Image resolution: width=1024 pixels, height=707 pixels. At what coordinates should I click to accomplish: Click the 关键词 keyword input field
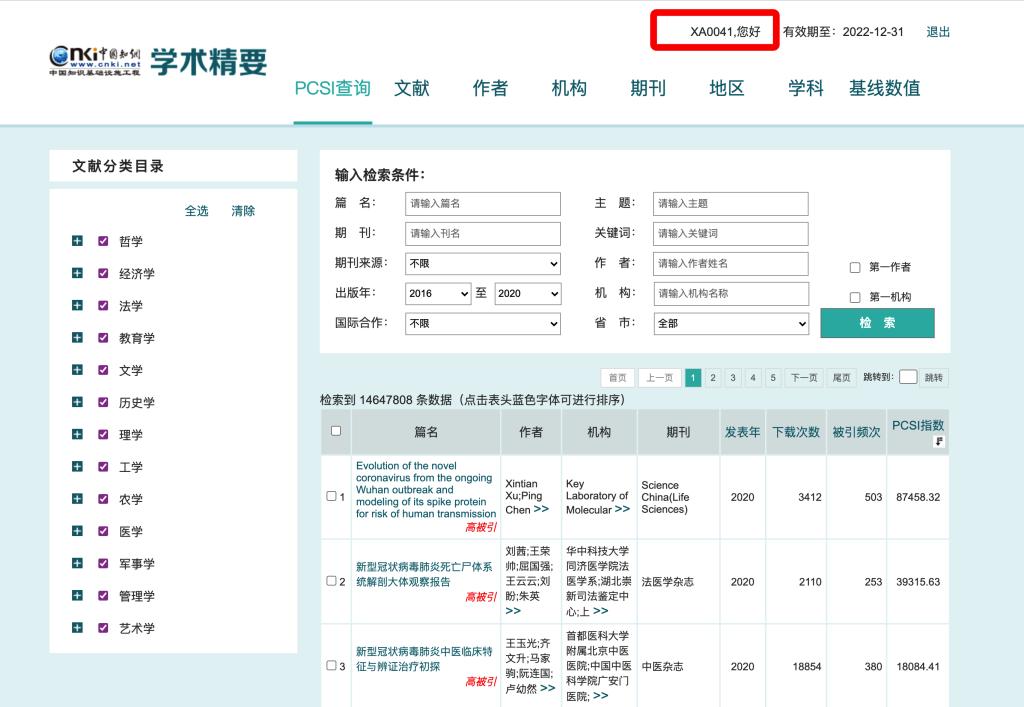[730, 233]
